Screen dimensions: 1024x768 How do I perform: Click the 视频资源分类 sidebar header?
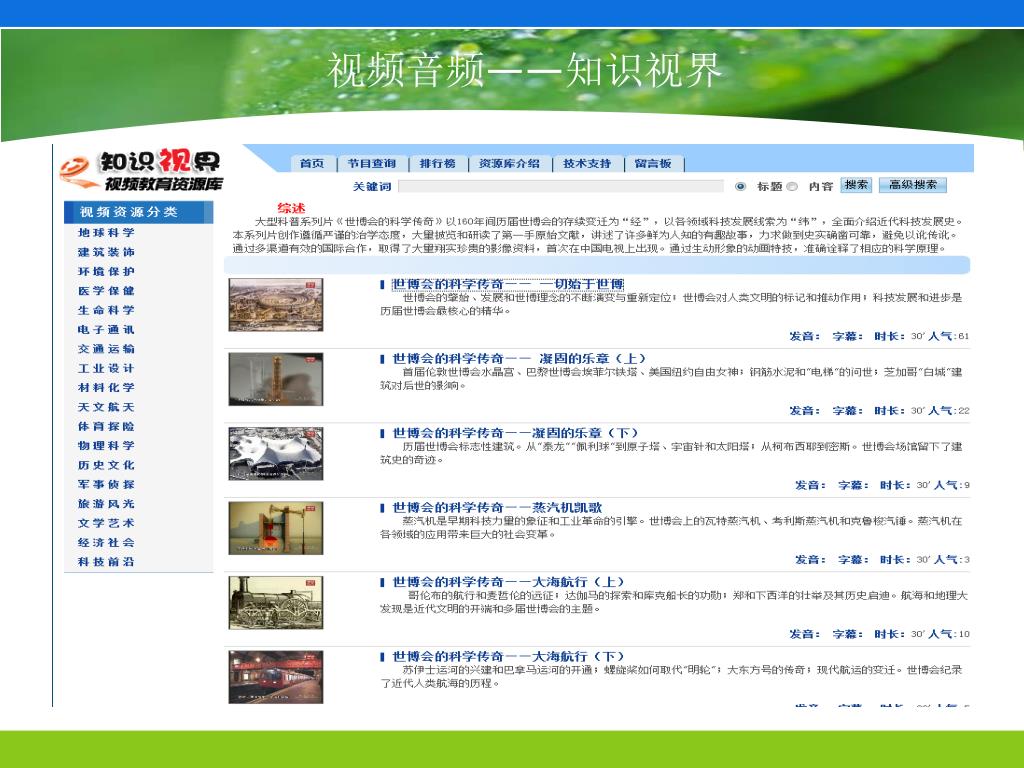click(x=138, y=212)
